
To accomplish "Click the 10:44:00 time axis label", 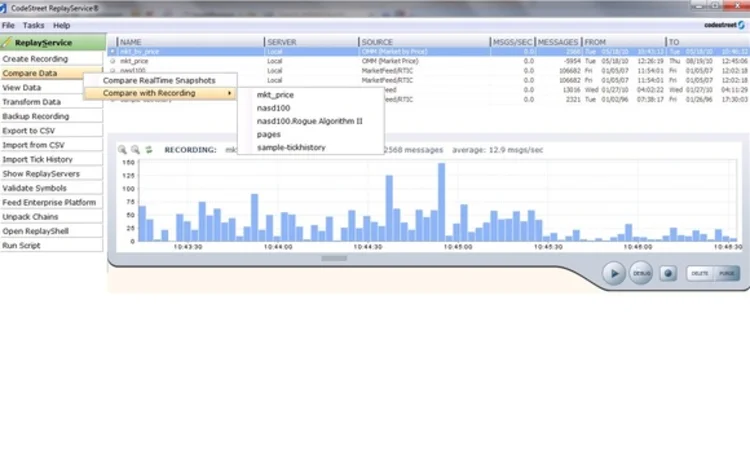I will (x=278, y=247).
